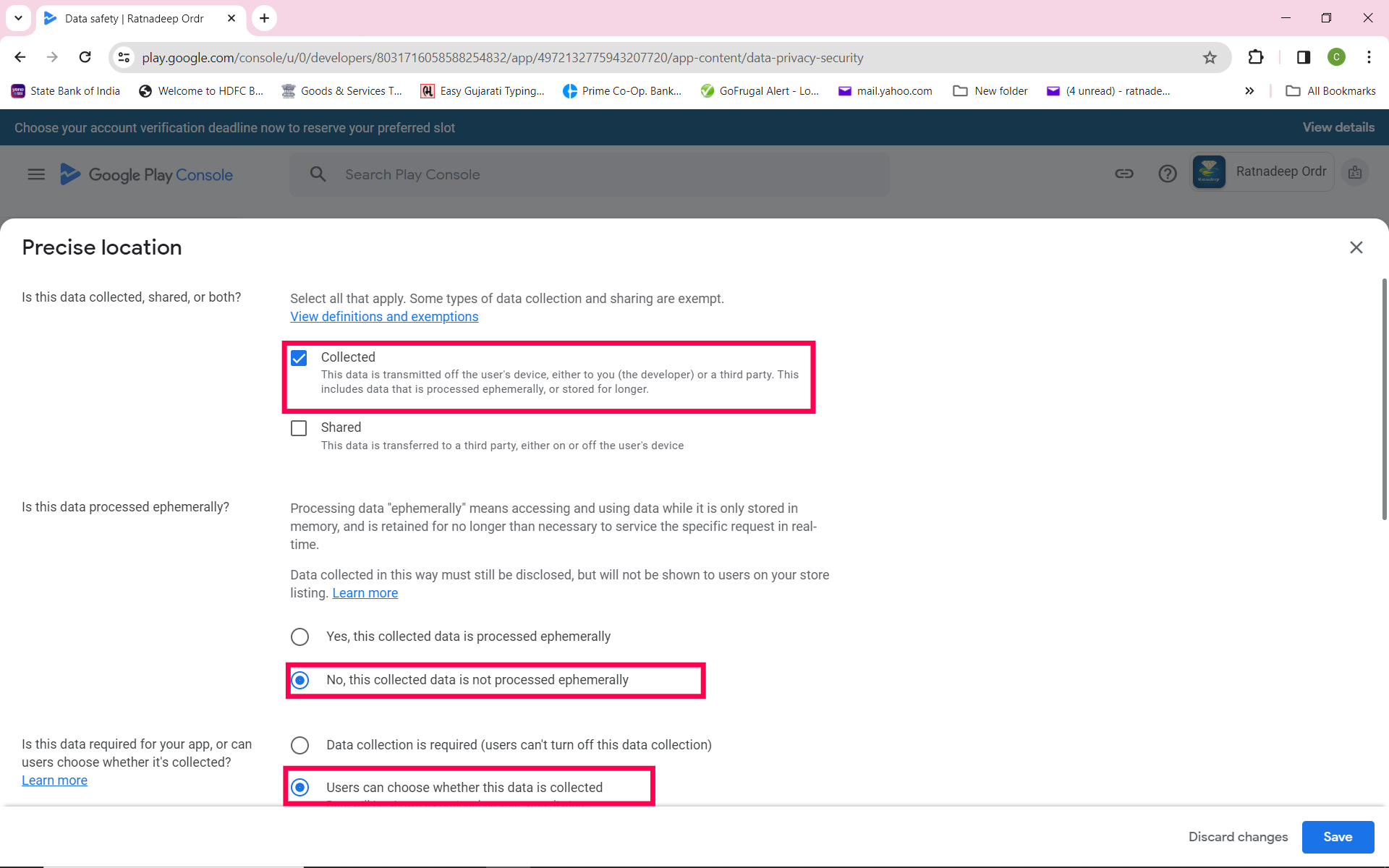This screenshot has width=1389, height=868.
Task: Toggle the browser side panel icon
Action: pos(1303,57)
